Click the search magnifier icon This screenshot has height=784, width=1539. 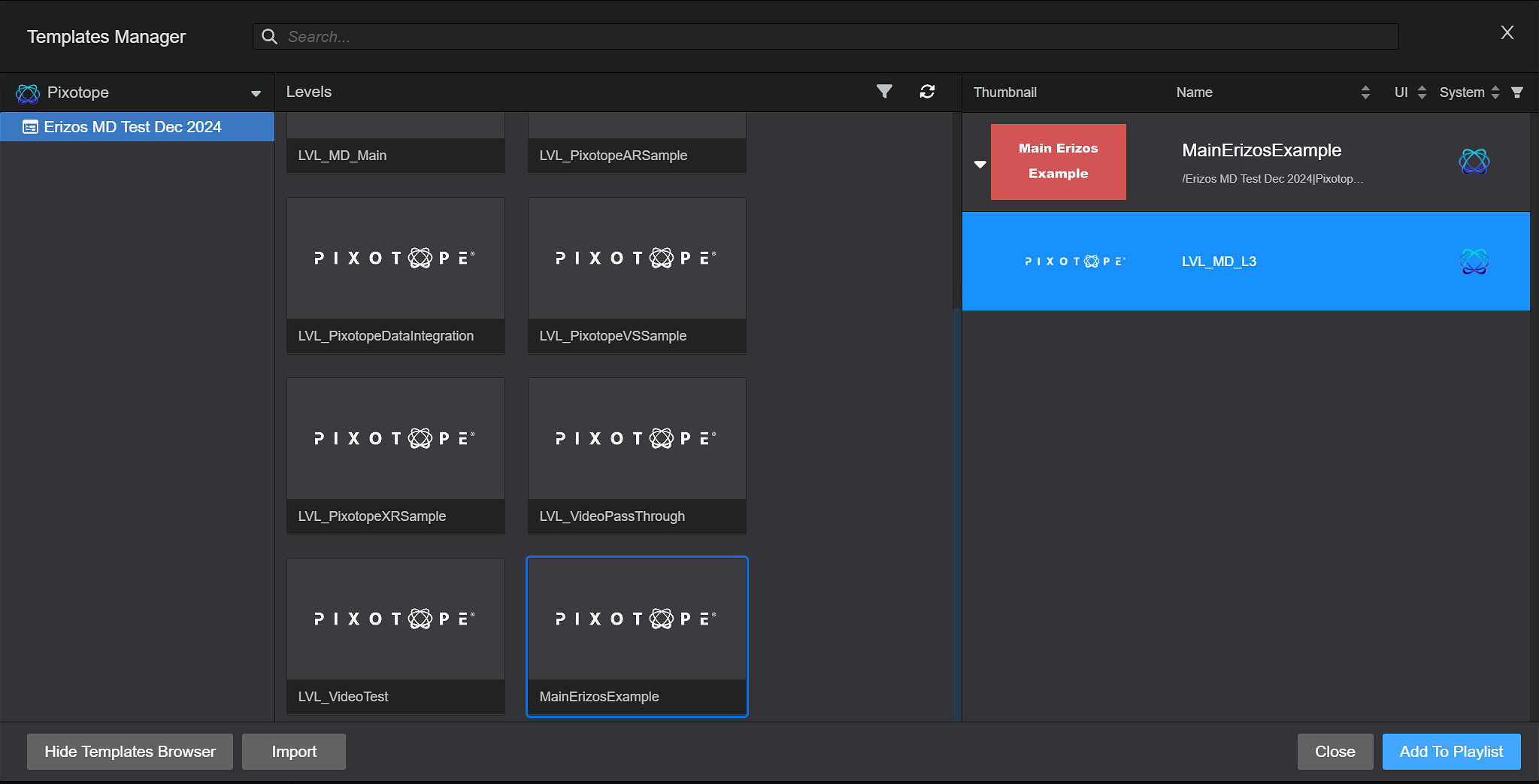point(269,37)
